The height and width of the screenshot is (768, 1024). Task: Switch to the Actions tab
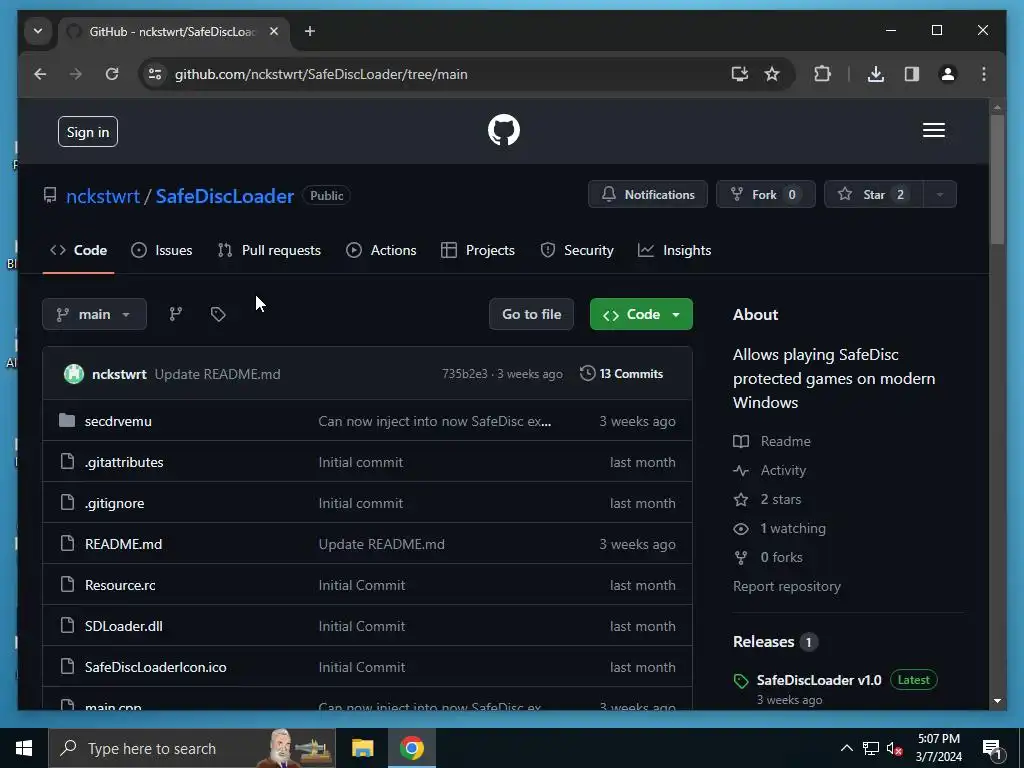pyautogui.click(x=381, y=250)
